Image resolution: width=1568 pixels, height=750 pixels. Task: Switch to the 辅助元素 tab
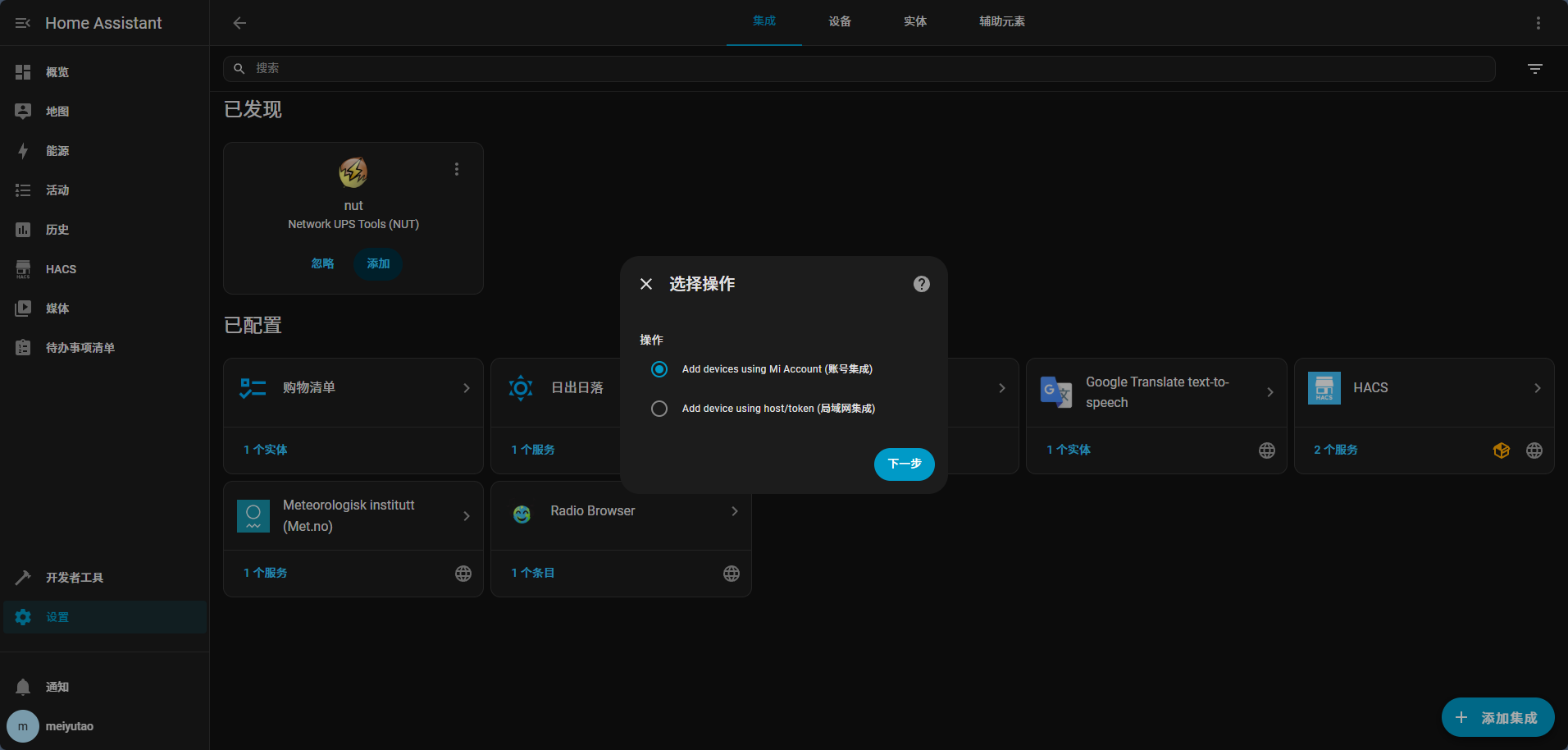pyautogui.click(x=1001, y=22)
